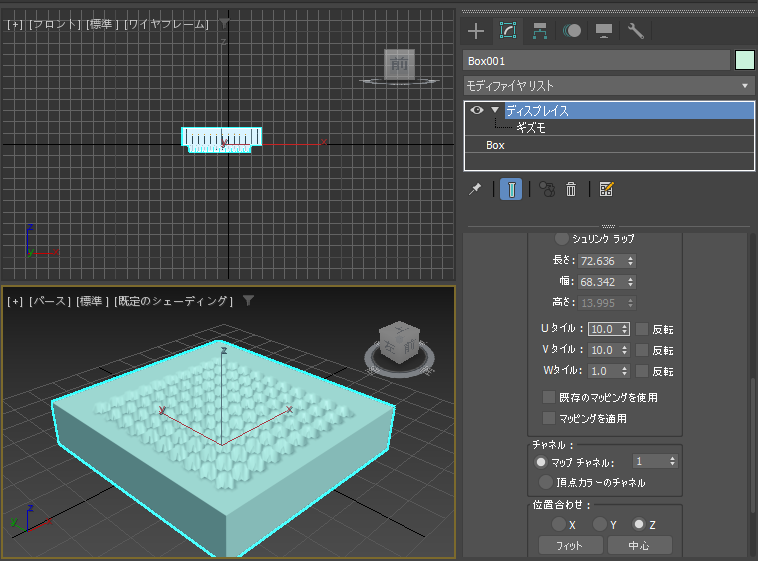Select 頂点カラーのチャネル radio button
The height and width of the screenshot is (561, 758).
(x=546, y=482)
